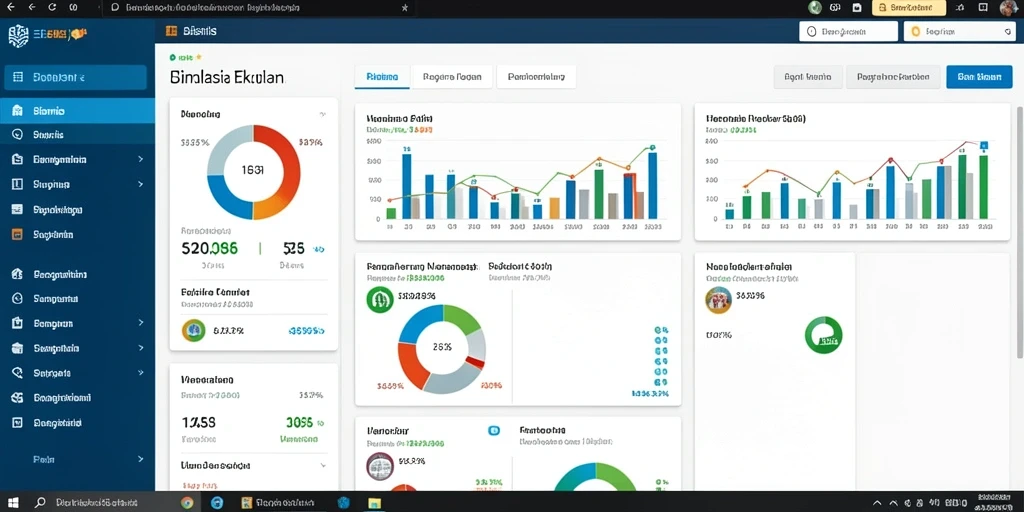This screenshot has width=1024, height=512.
Task: Open the yellow File Explorer taskbar icon
Action: tap(374, 502)
